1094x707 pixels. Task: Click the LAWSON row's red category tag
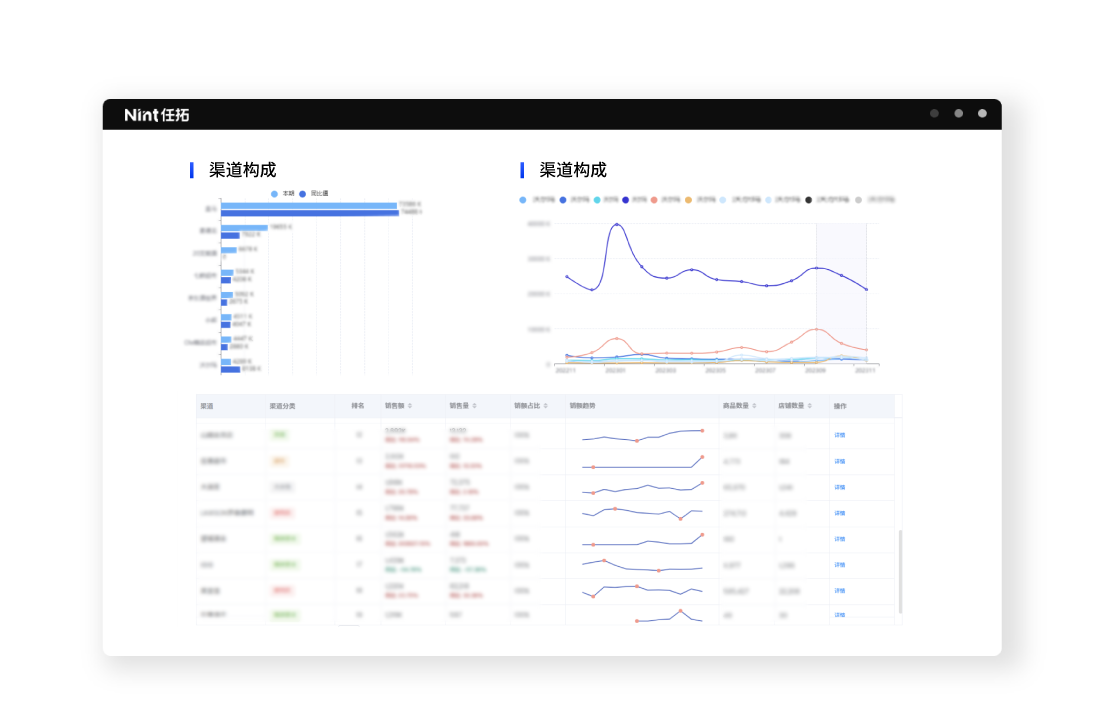(x=281, y=513)
